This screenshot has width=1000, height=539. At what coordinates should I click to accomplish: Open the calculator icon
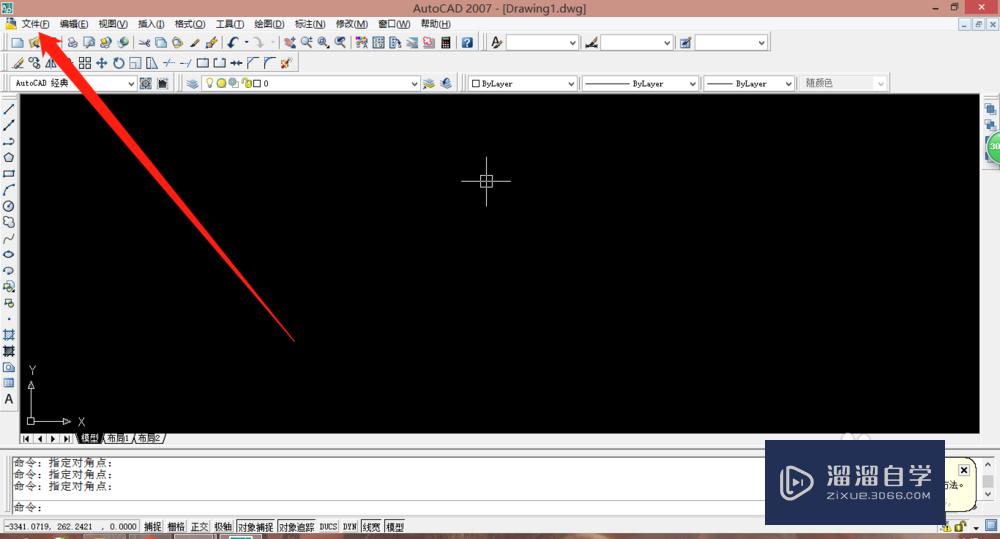446,43
